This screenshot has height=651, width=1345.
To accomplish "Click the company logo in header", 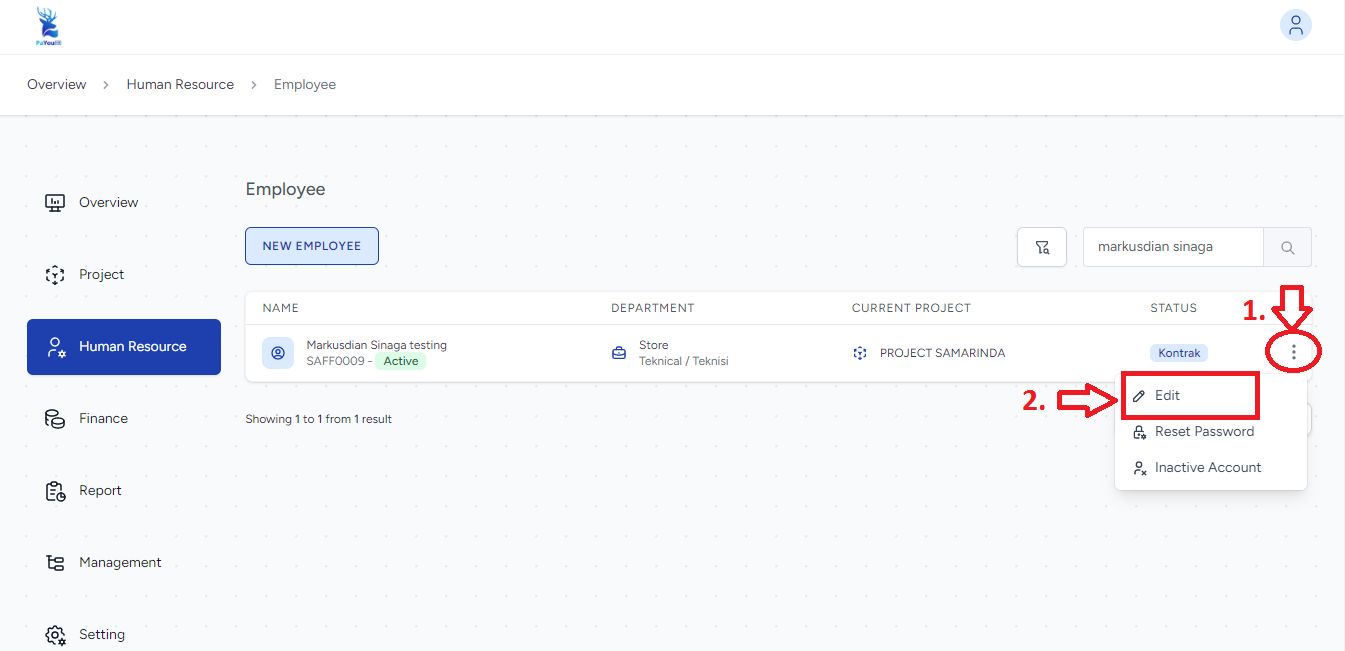I will (x=46, y=27).
